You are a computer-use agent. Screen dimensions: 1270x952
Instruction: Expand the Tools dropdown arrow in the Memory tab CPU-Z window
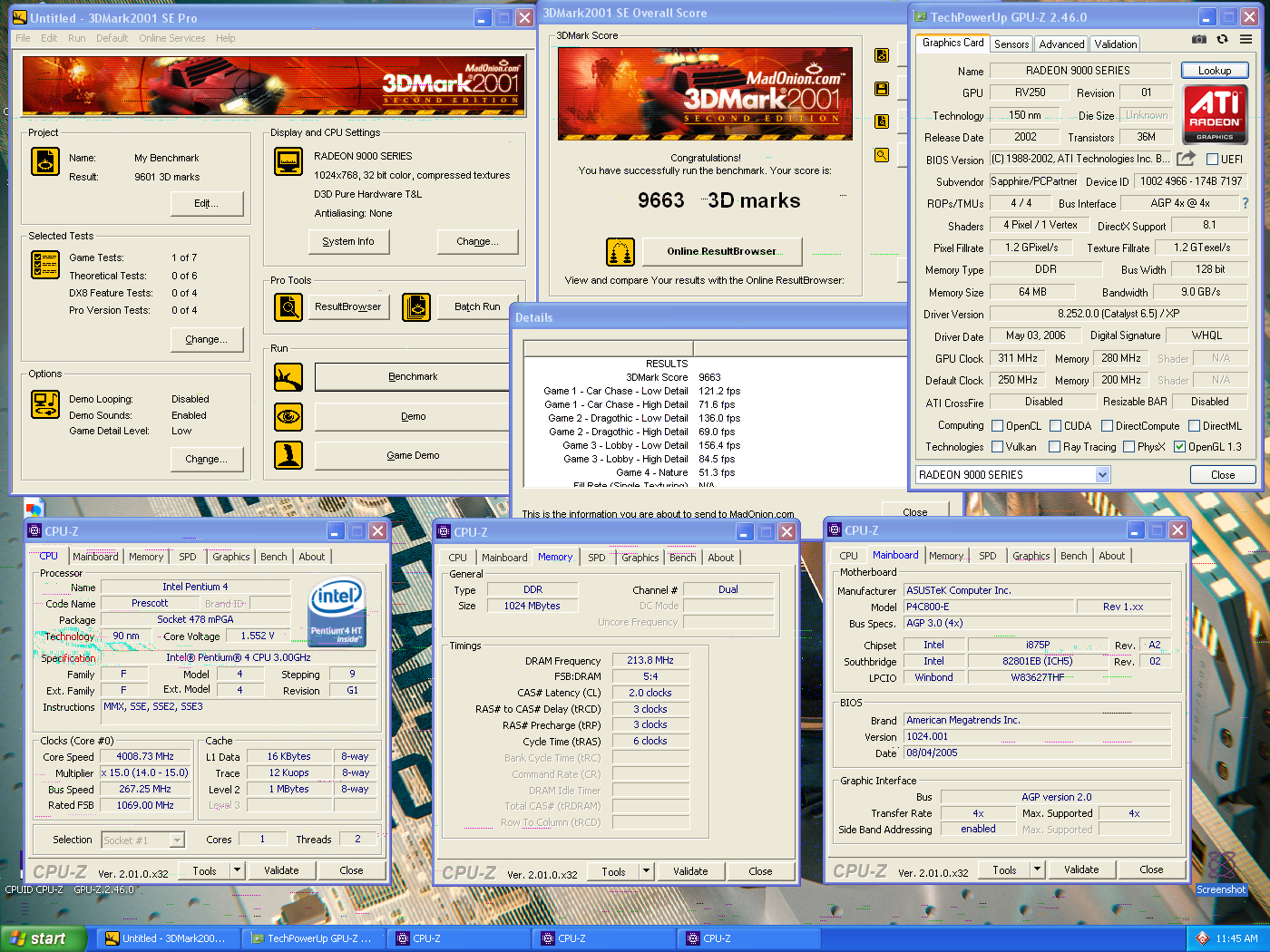(x=646, y=871)
